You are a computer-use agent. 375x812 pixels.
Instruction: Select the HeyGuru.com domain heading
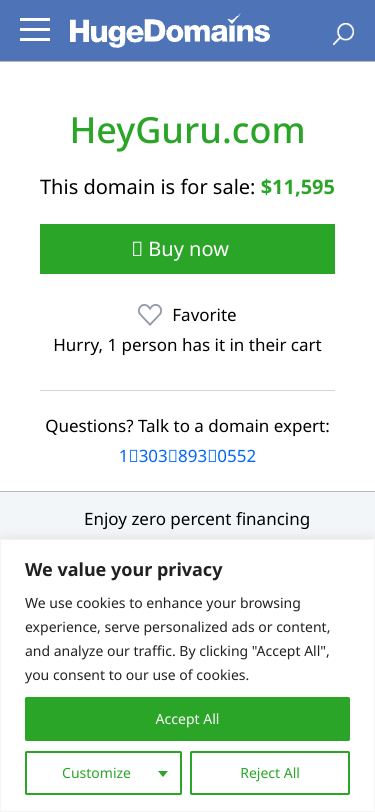click(188, 130)
